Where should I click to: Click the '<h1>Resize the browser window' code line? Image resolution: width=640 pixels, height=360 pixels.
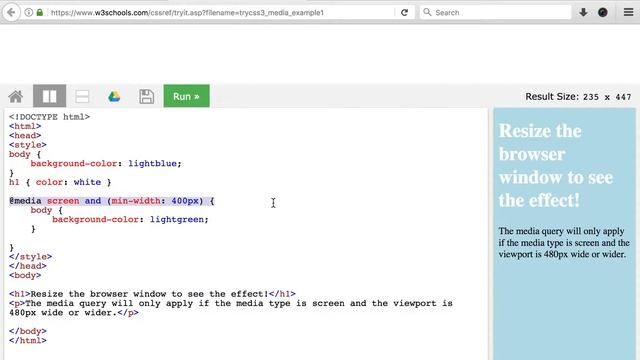(152, 294)
